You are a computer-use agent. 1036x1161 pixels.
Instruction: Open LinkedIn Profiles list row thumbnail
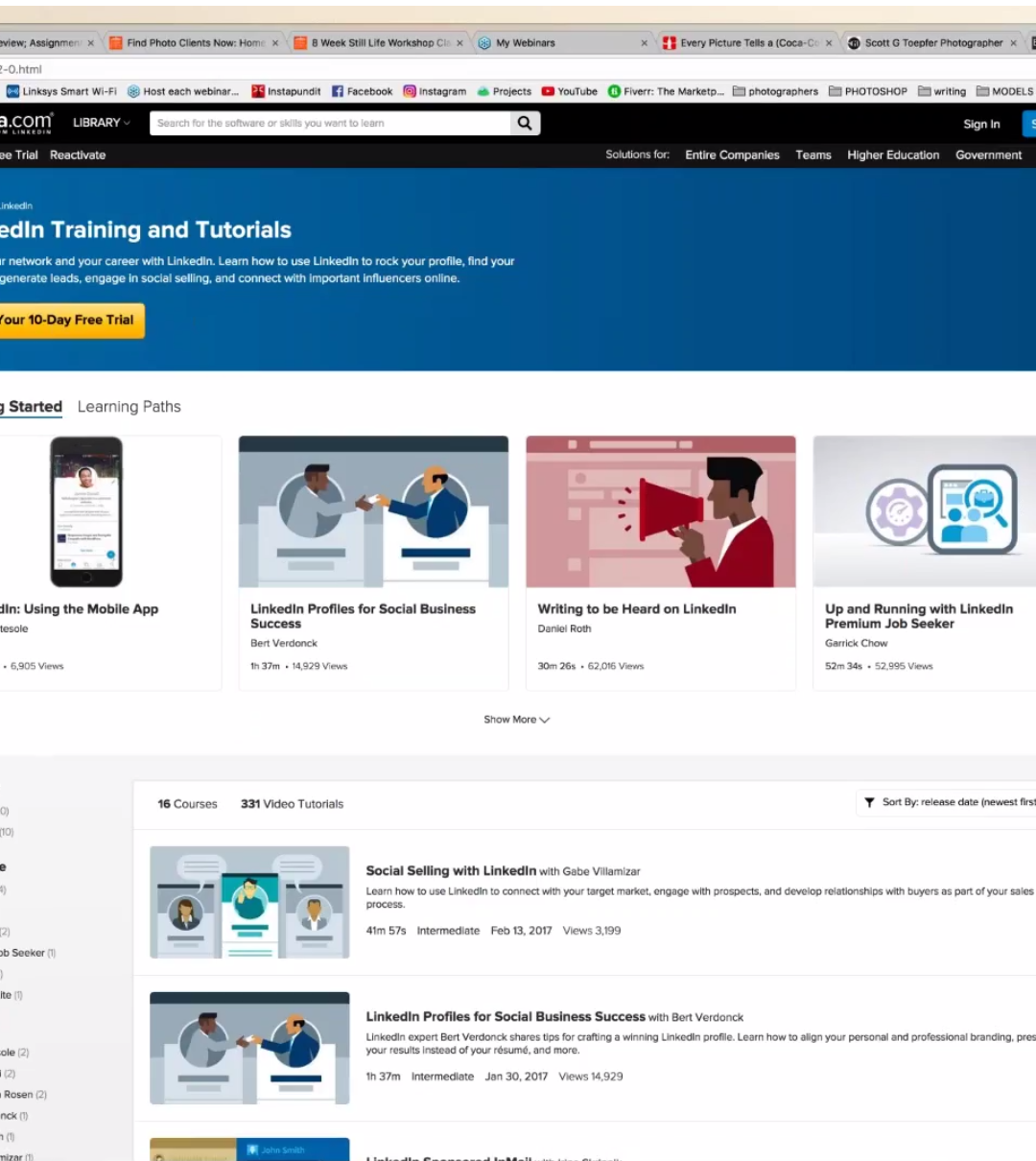tap(249, 1048)
